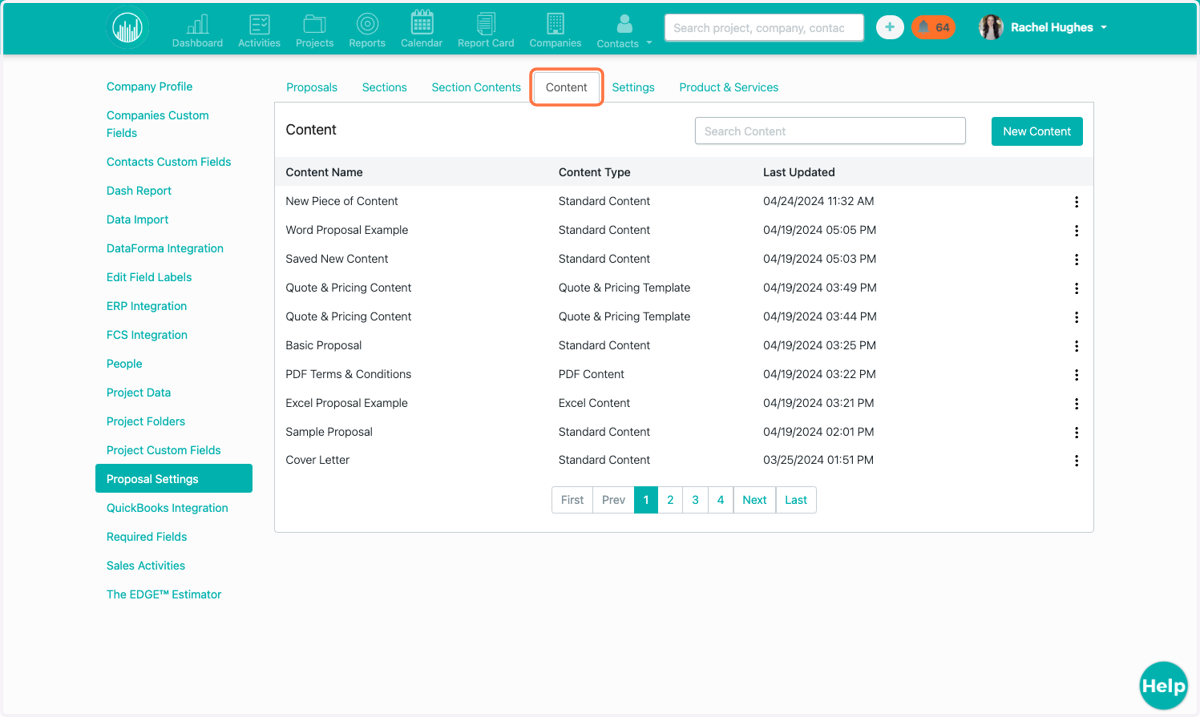Open Project Custom Fields link

click(163, 451)
